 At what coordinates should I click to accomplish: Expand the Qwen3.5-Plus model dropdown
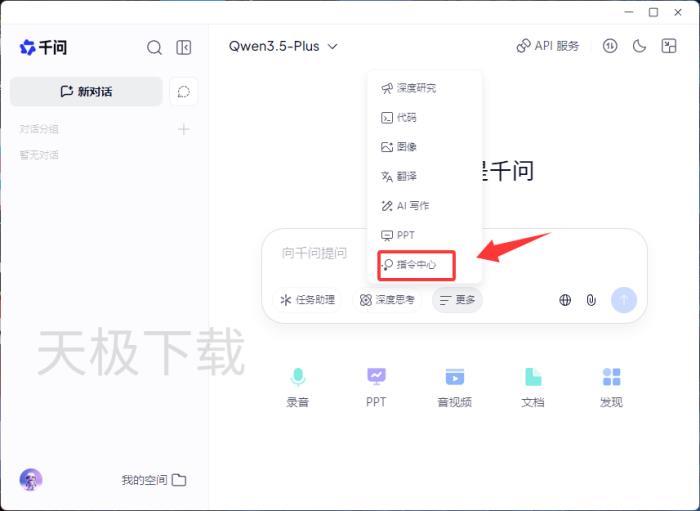[x=283, y=46]
